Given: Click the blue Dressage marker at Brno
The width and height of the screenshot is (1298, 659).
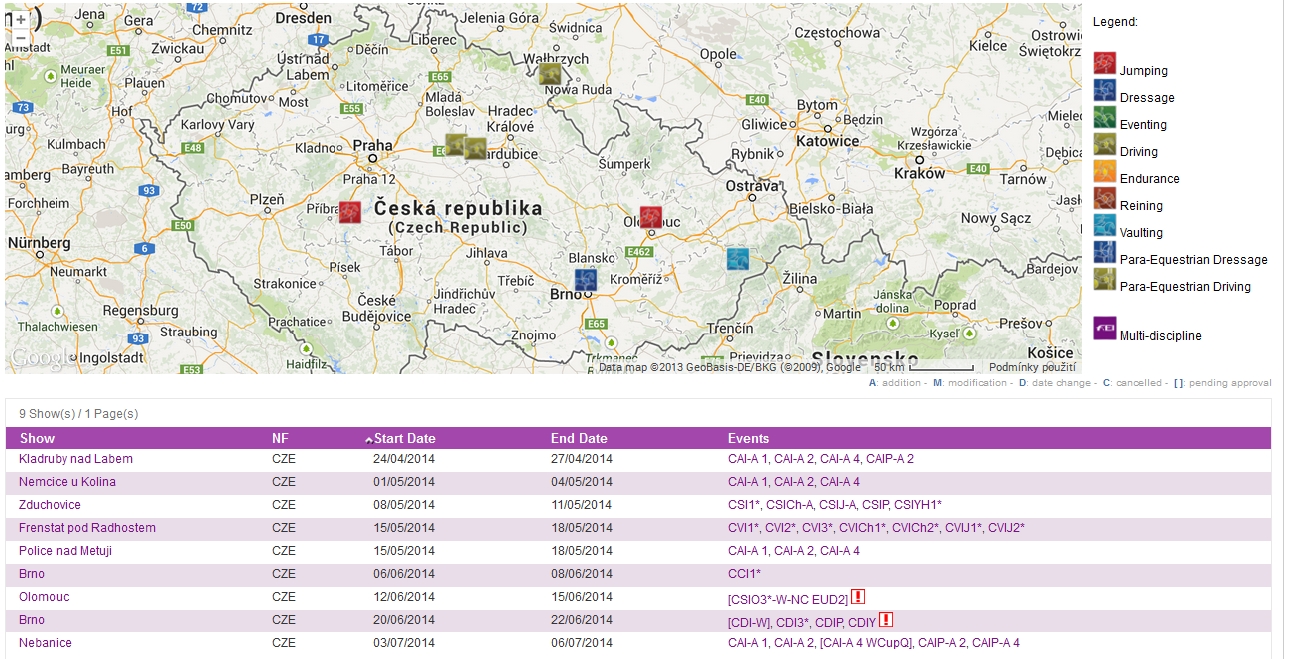Looking at the screenshot, I should 586,280.
